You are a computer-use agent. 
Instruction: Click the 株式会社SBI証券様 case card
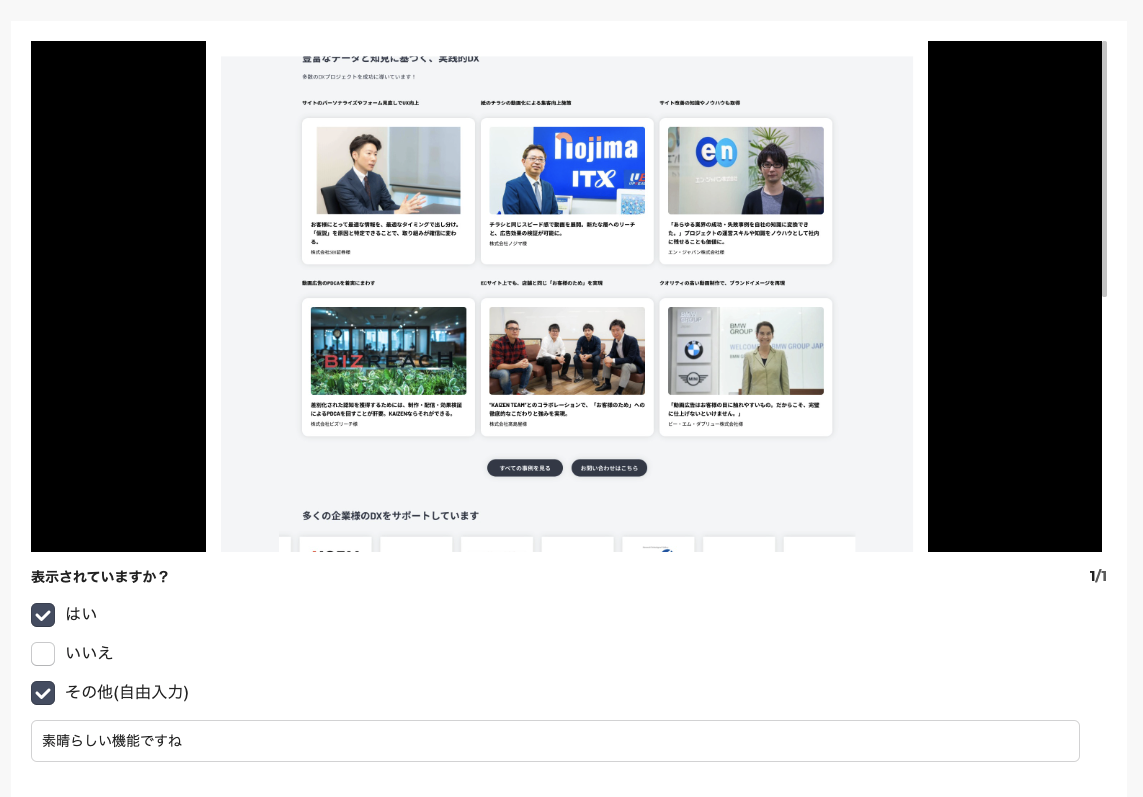tap(388, 190)
